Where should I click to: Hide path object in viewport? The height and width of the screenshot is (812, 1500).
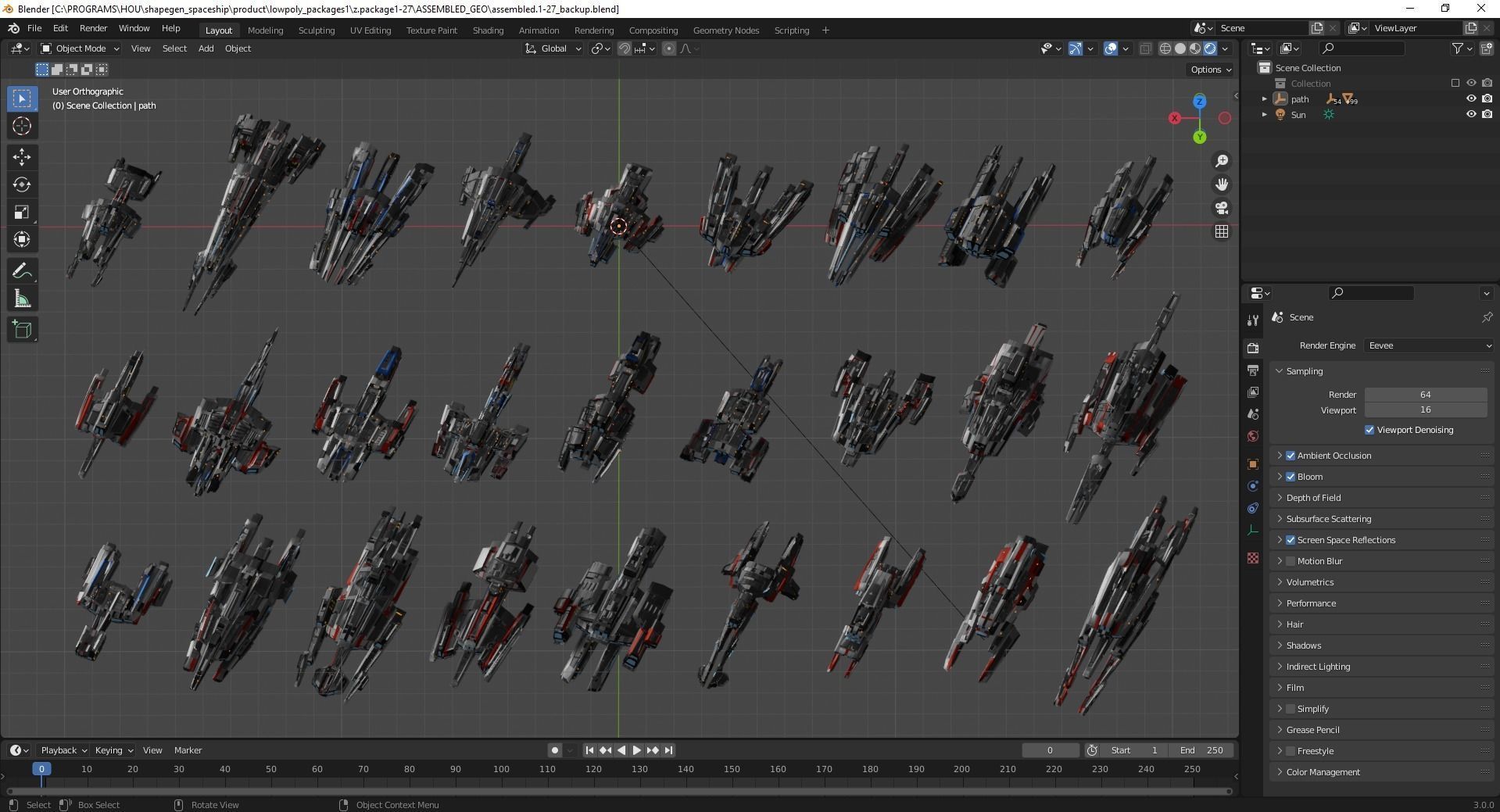pyautogui.click(x=1470, y=98)
